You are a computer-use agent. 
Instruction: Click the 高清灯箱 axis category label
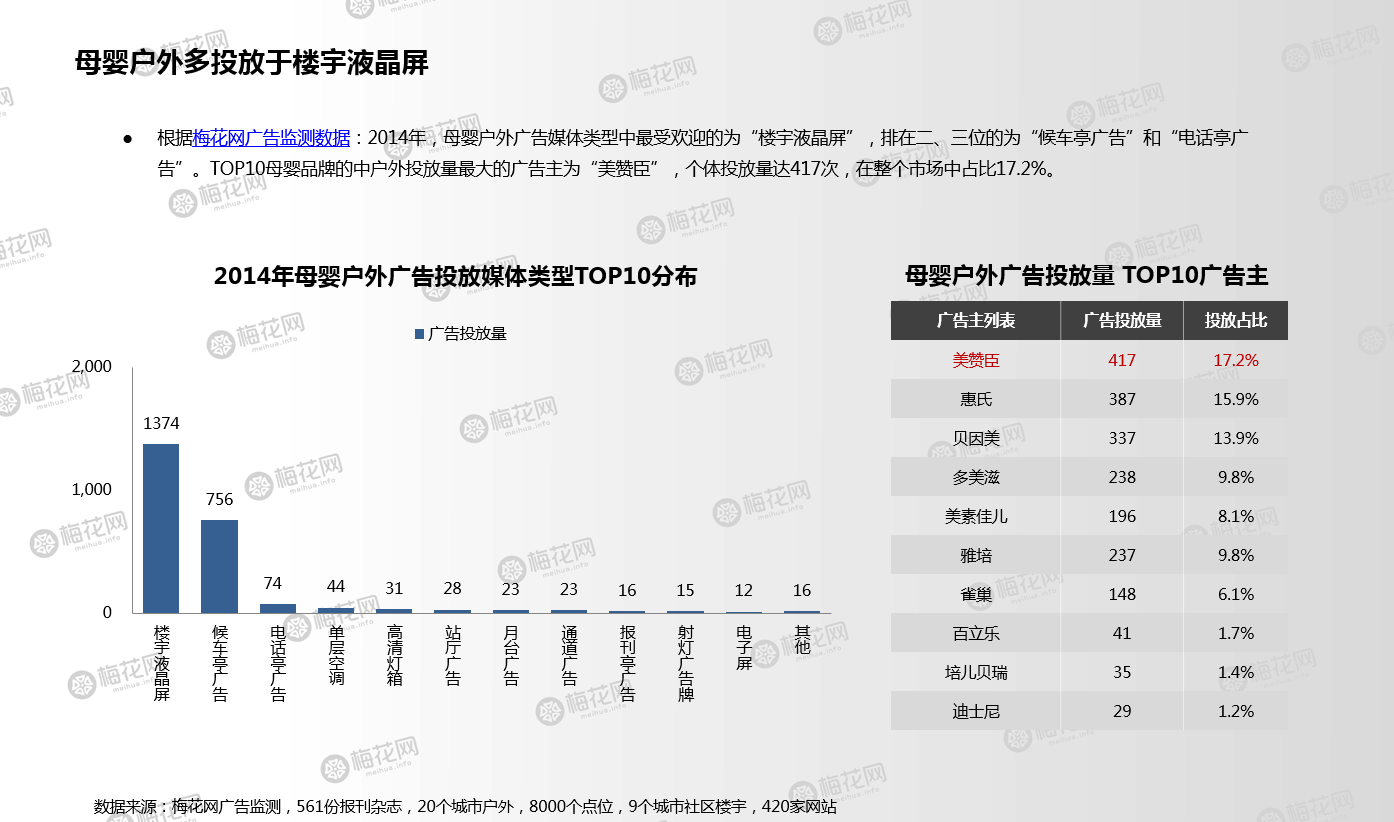tap(394, 655)
